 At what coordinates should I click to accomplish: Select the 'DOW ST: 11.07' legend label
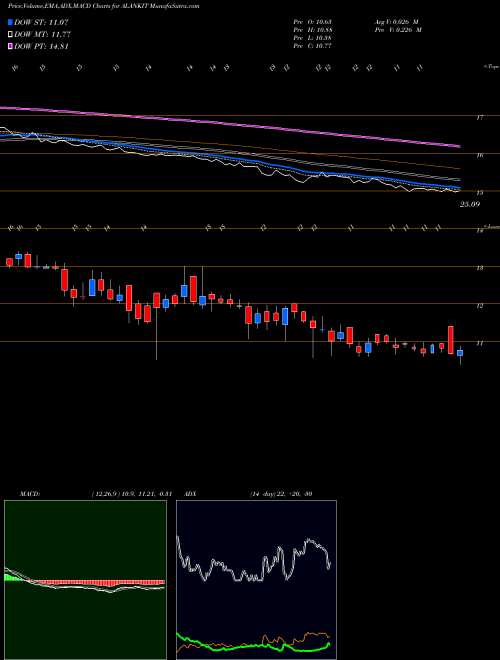[41, 22]
